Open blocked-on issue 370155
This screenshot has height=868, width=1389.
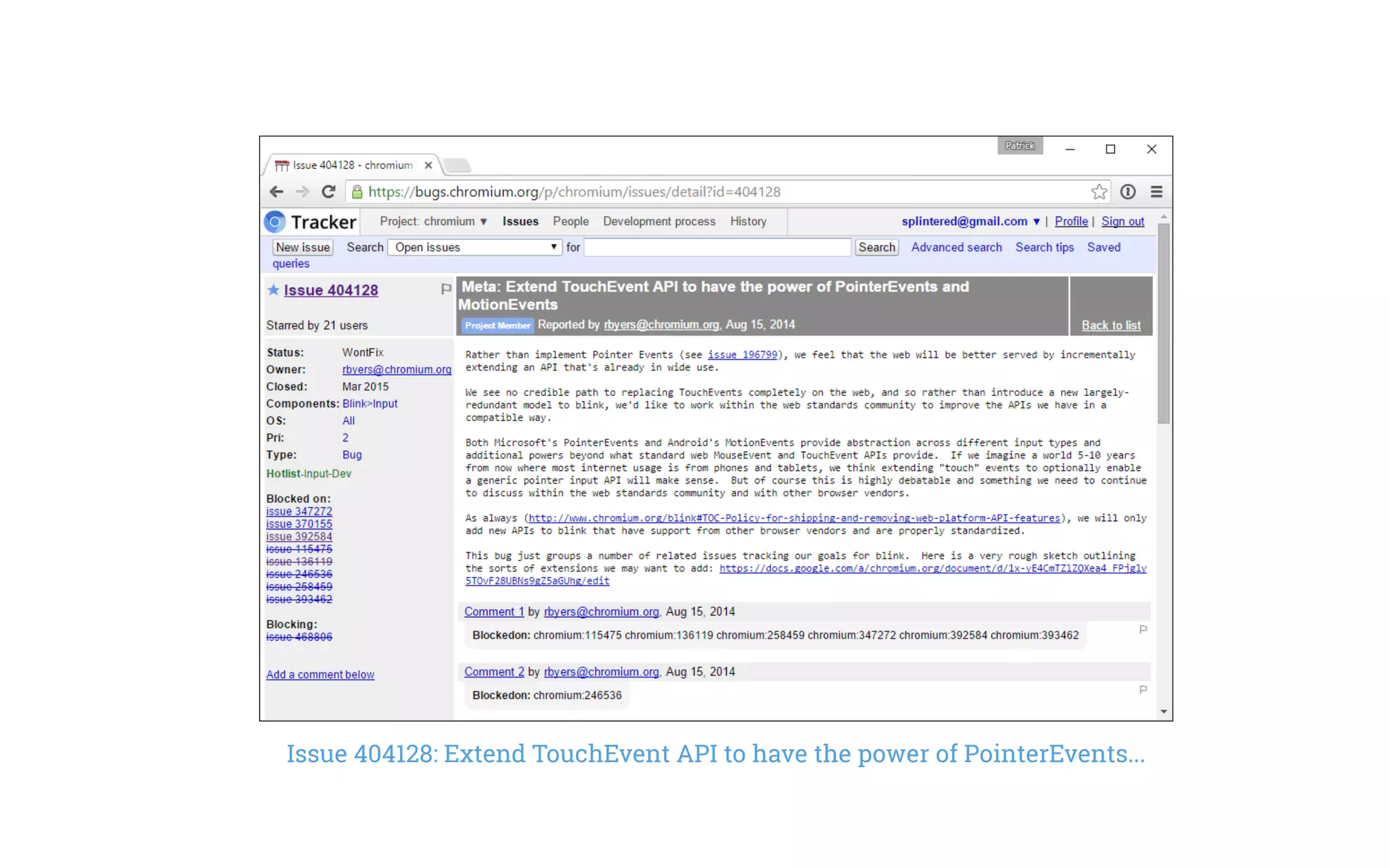point(299,524)
